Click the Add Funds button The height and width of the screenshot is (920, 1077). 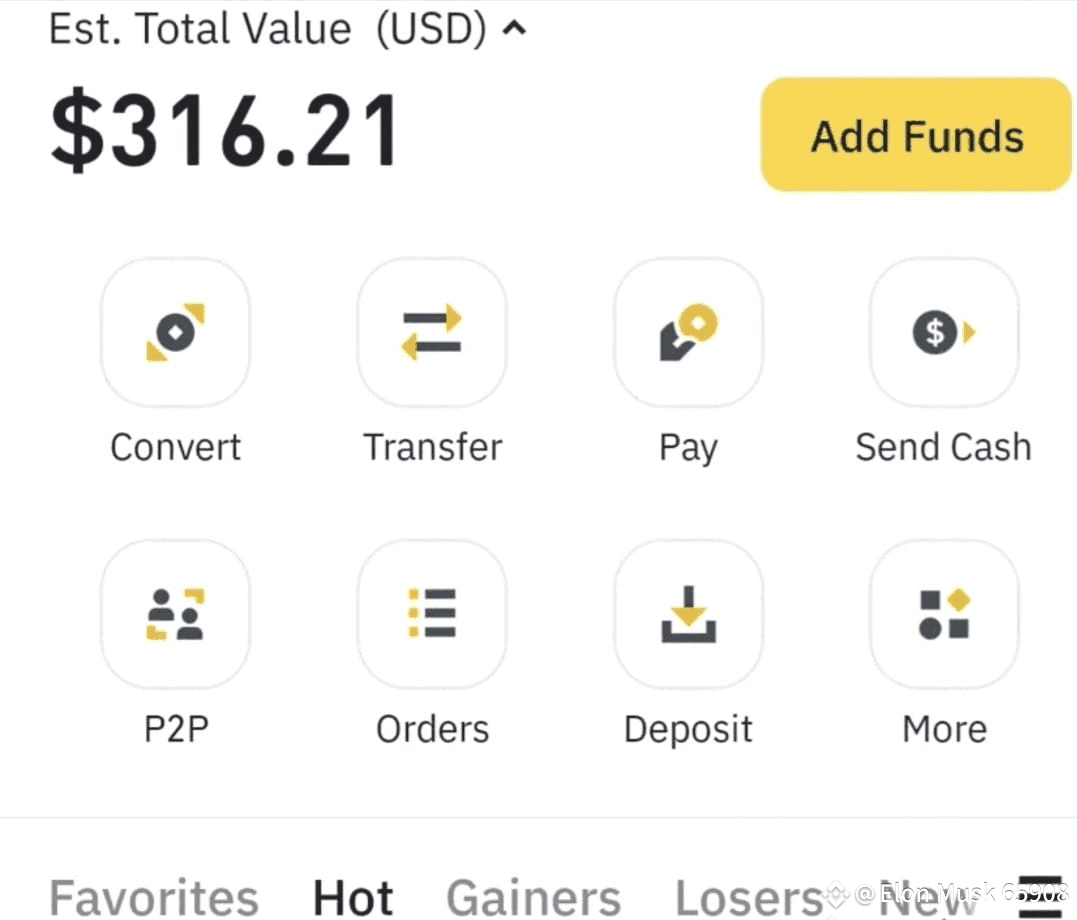point(916,135)
